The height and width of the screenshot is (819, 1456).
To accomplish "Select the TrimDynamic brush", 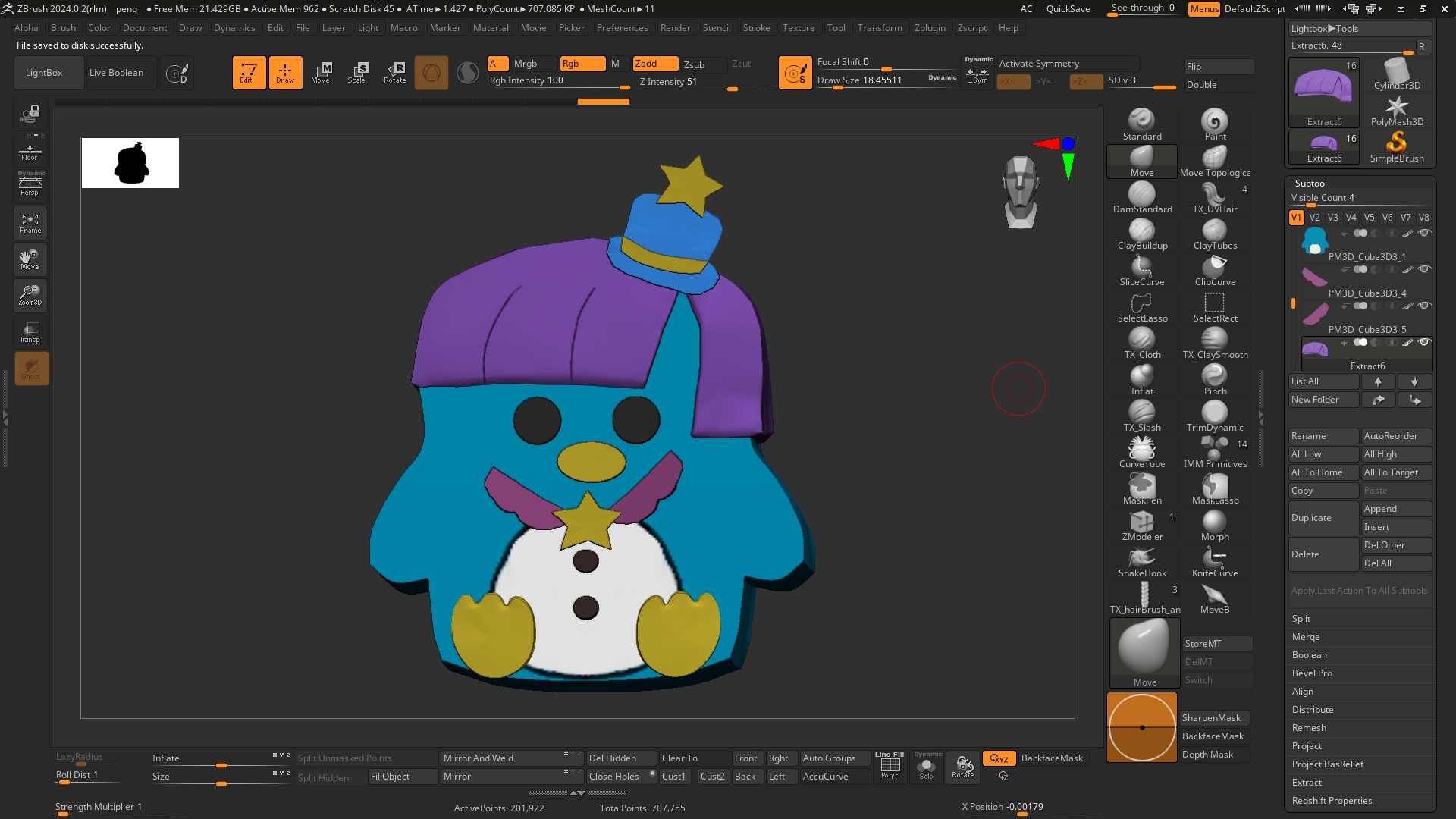I will [1215, 416].
